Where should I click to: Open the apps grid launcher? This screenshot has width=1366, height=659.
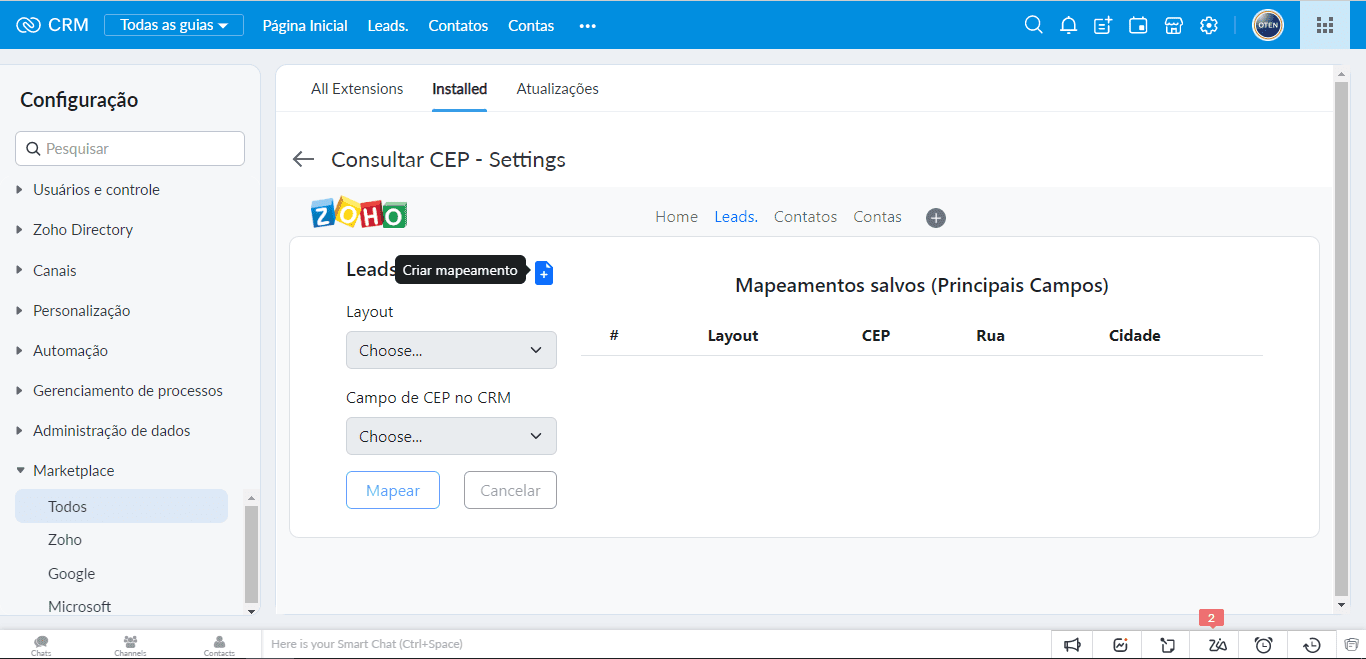(1325, 25)
